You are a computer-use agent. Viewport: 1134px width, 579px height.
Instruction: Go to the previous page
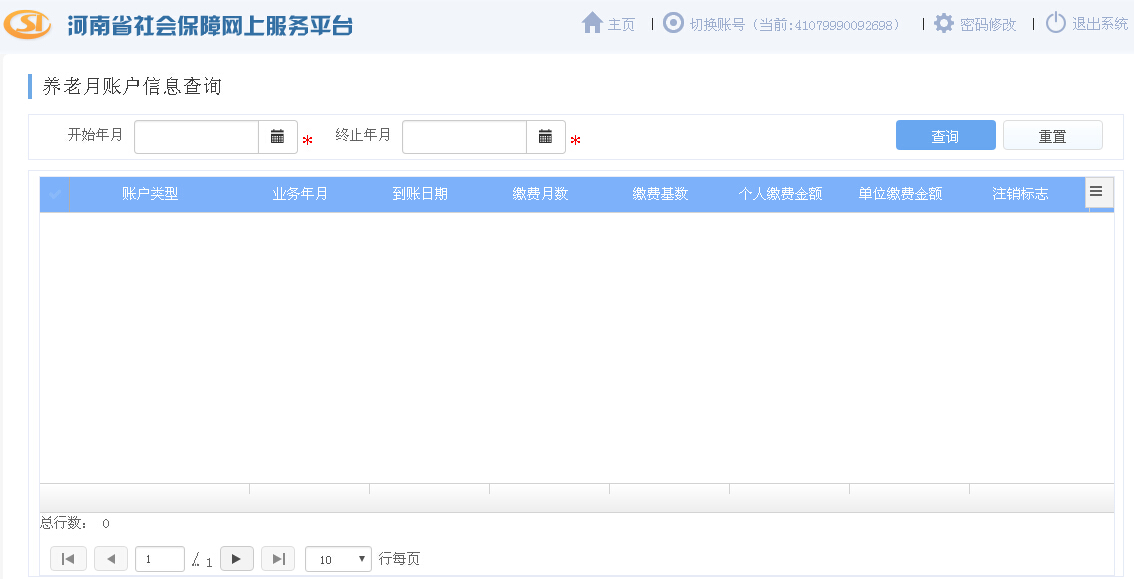coord(110,559)
